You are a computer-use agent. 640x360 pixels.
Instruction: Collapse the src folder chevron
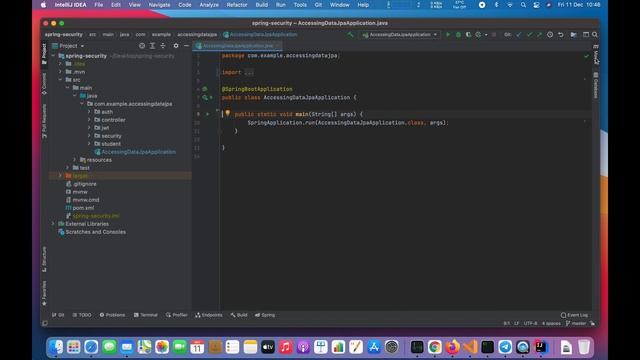click(60, 80)
